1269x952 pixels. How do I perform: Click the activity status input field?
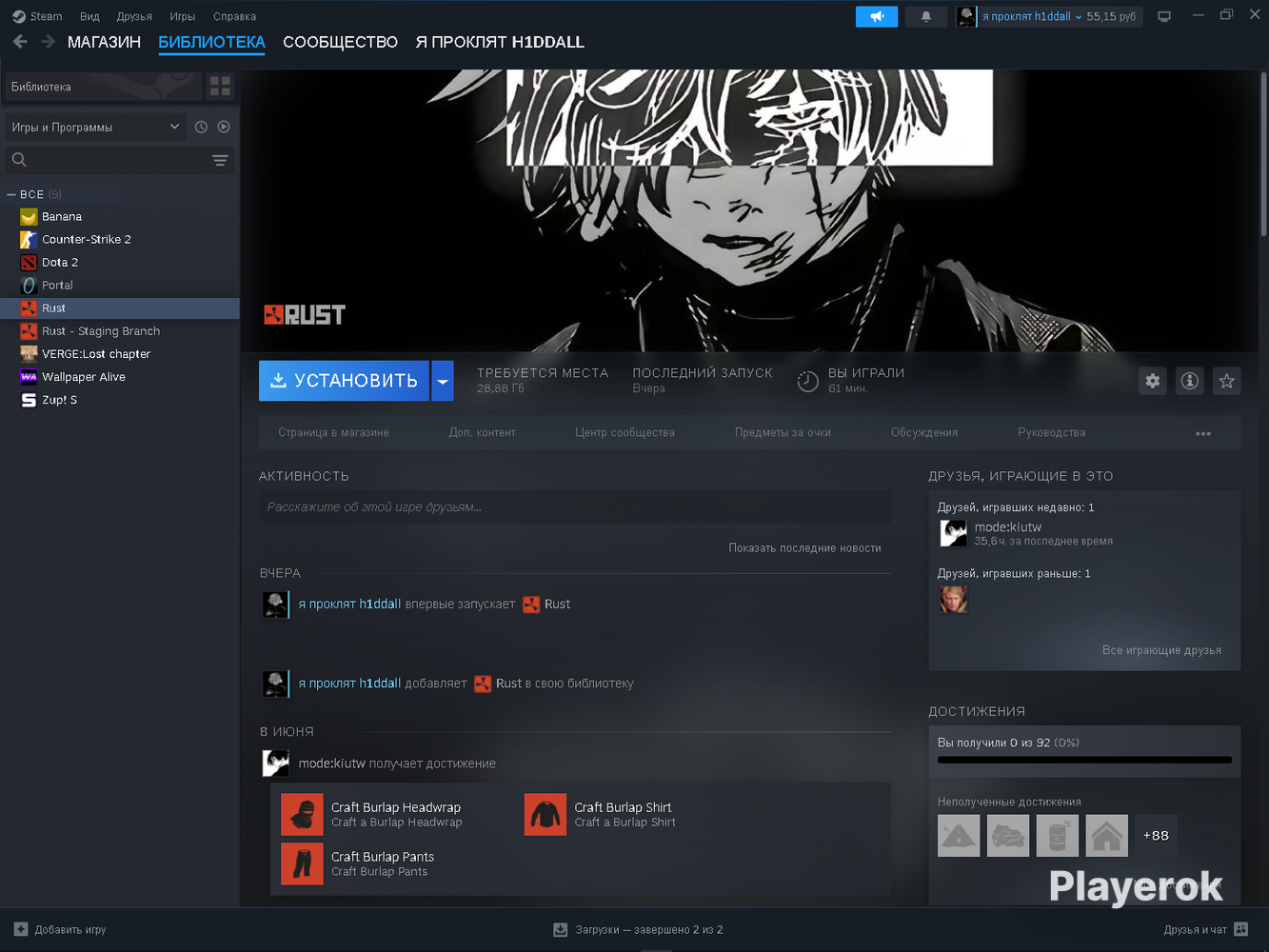575,507
